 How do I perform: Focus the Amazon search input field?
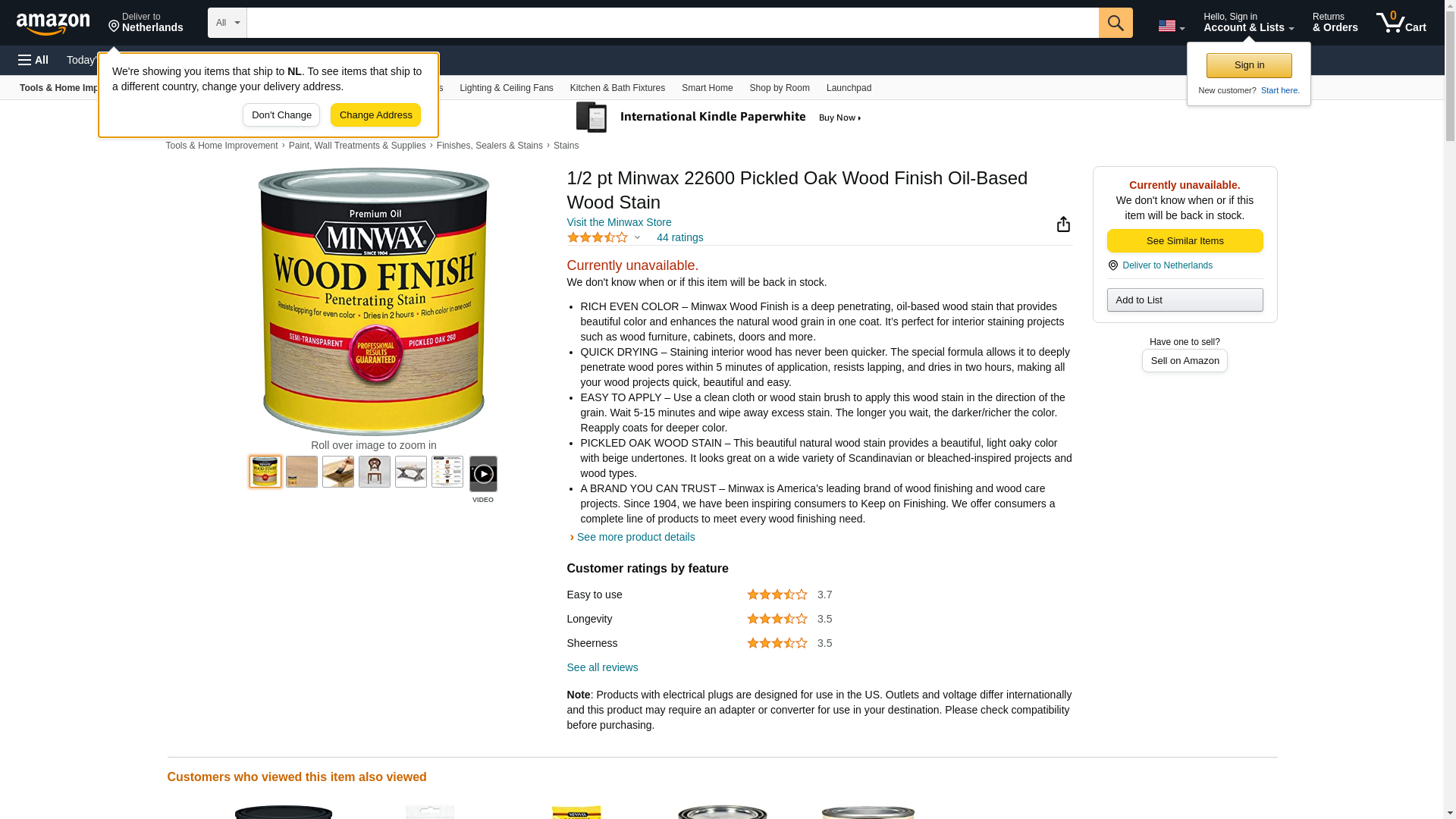673,23
